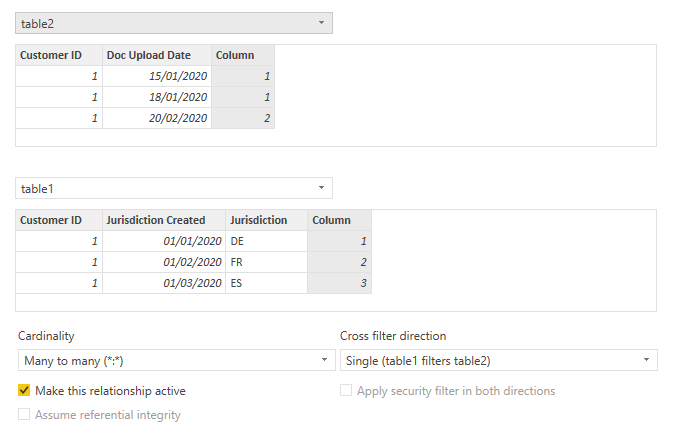Uncheck Make this relationship active

tap(24, 390)
